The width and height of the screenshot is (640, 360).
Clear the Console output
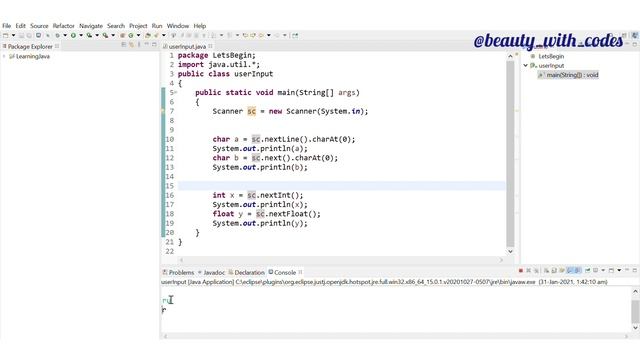click(547, 271)
